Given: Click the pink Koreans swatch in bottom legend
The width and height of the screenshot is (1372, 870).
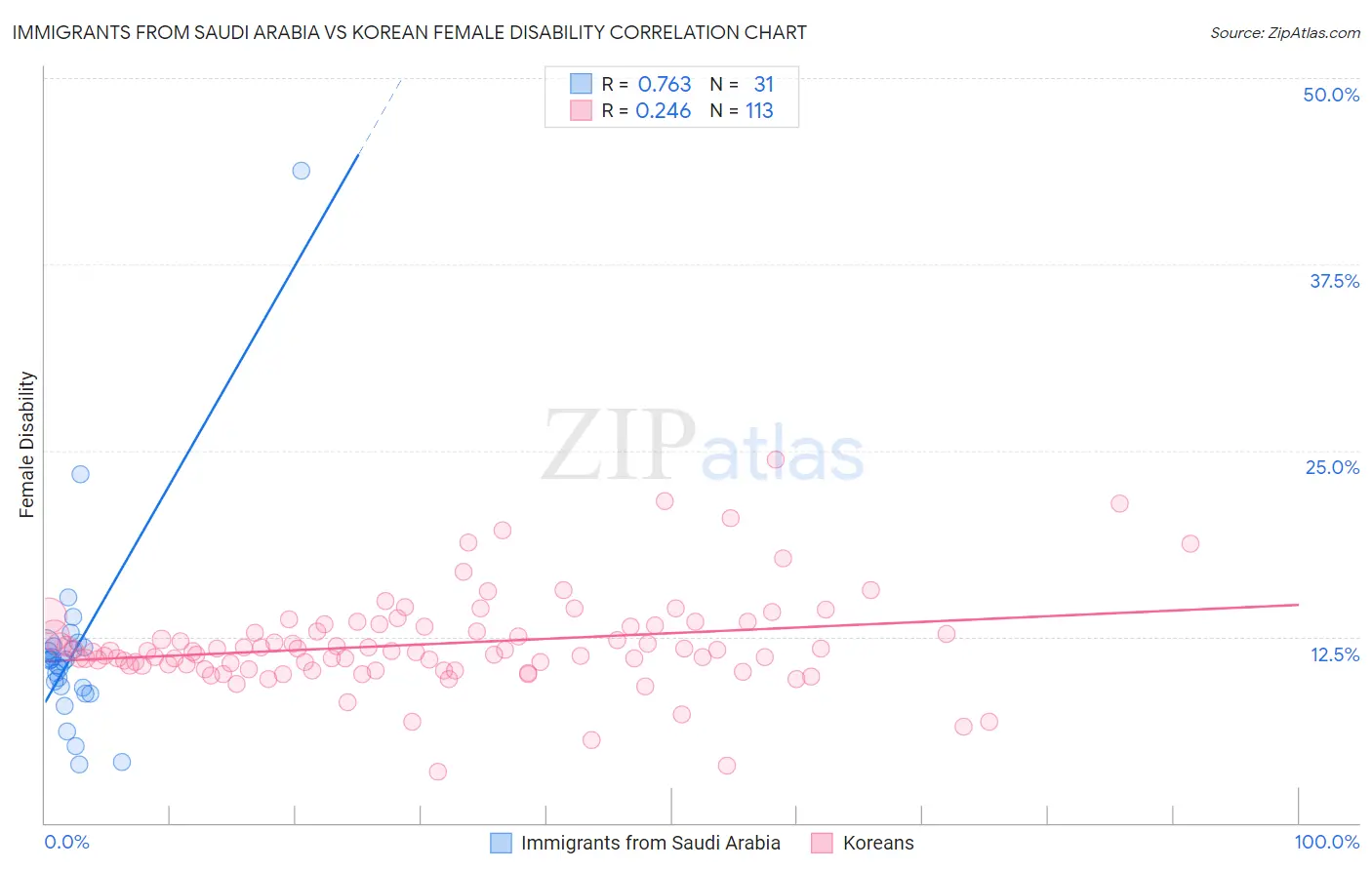Looking at the screenshot, I should [822, 843].
